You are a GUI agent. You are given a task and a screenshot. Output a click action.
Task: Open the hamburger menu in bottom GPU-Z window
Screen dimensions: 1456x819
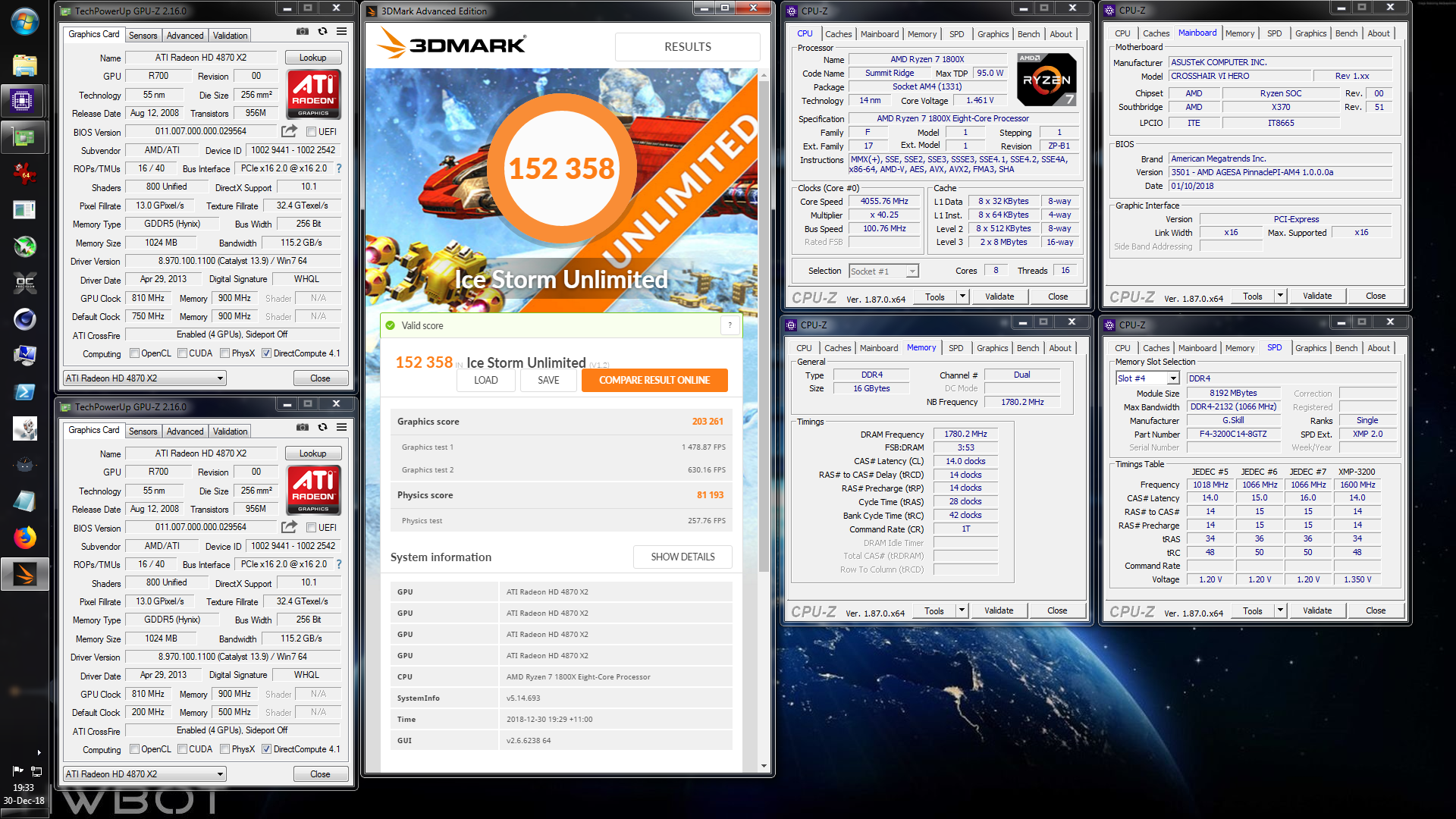[x=342, y=428]
